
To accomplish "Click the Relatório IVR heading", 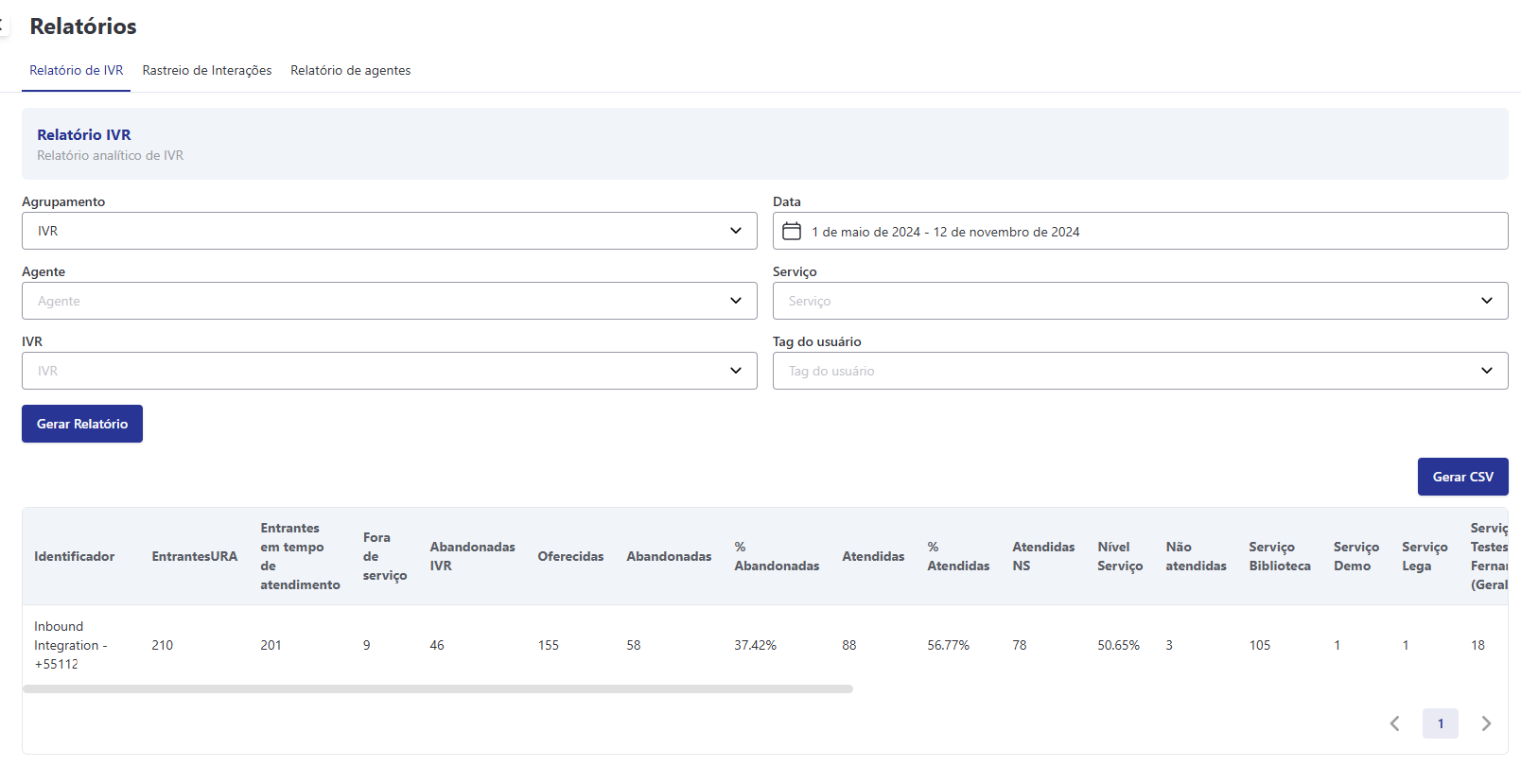I will (x=84, y=134).
